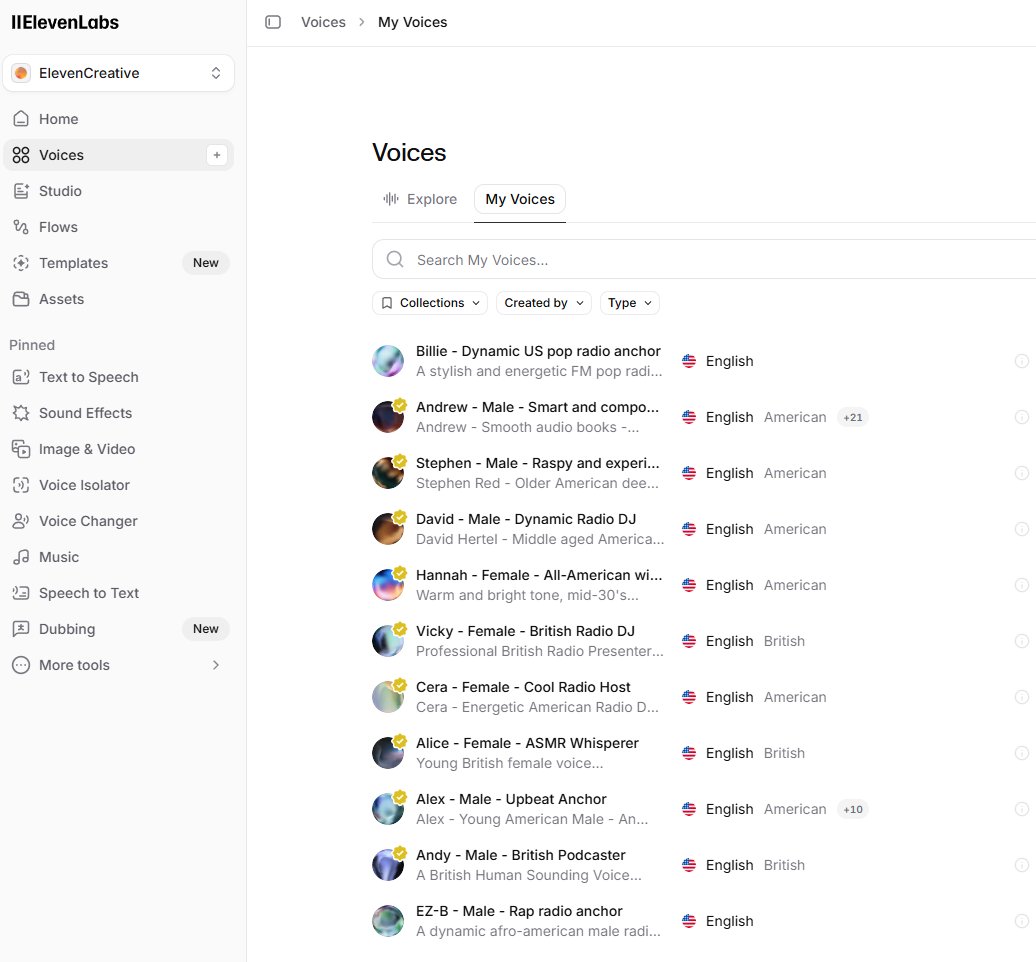Open Templates in sidebar
1036x962 pixels.
coord(118,263)
